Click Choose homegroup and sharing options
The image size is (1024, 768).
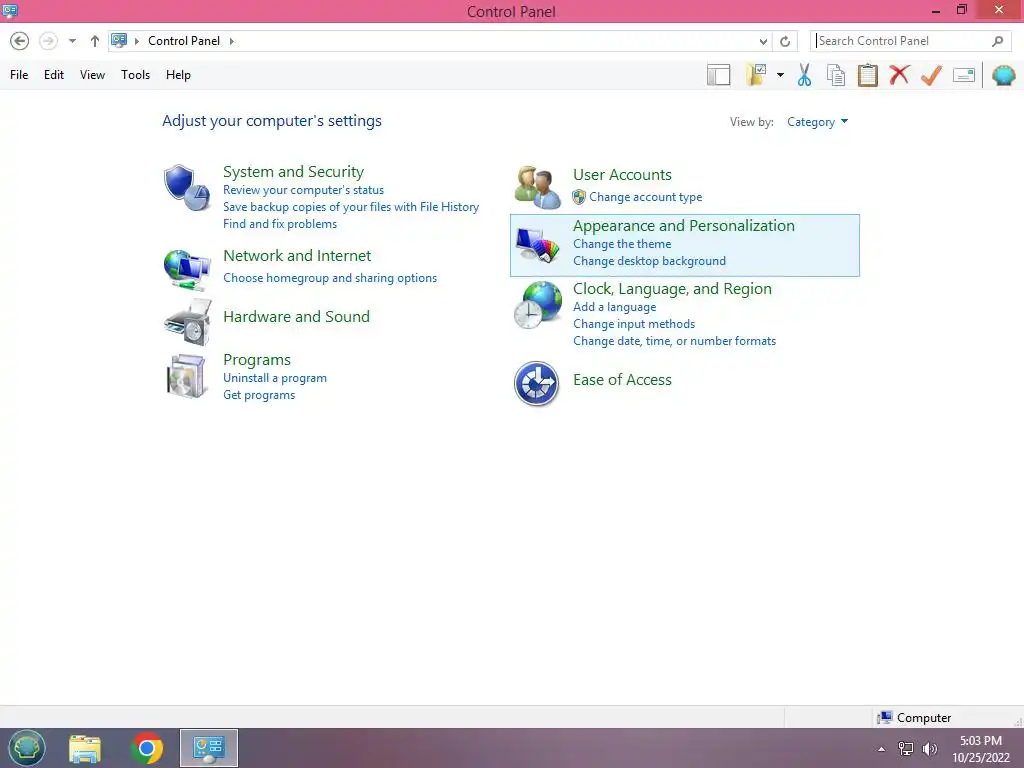pos(330,278)
